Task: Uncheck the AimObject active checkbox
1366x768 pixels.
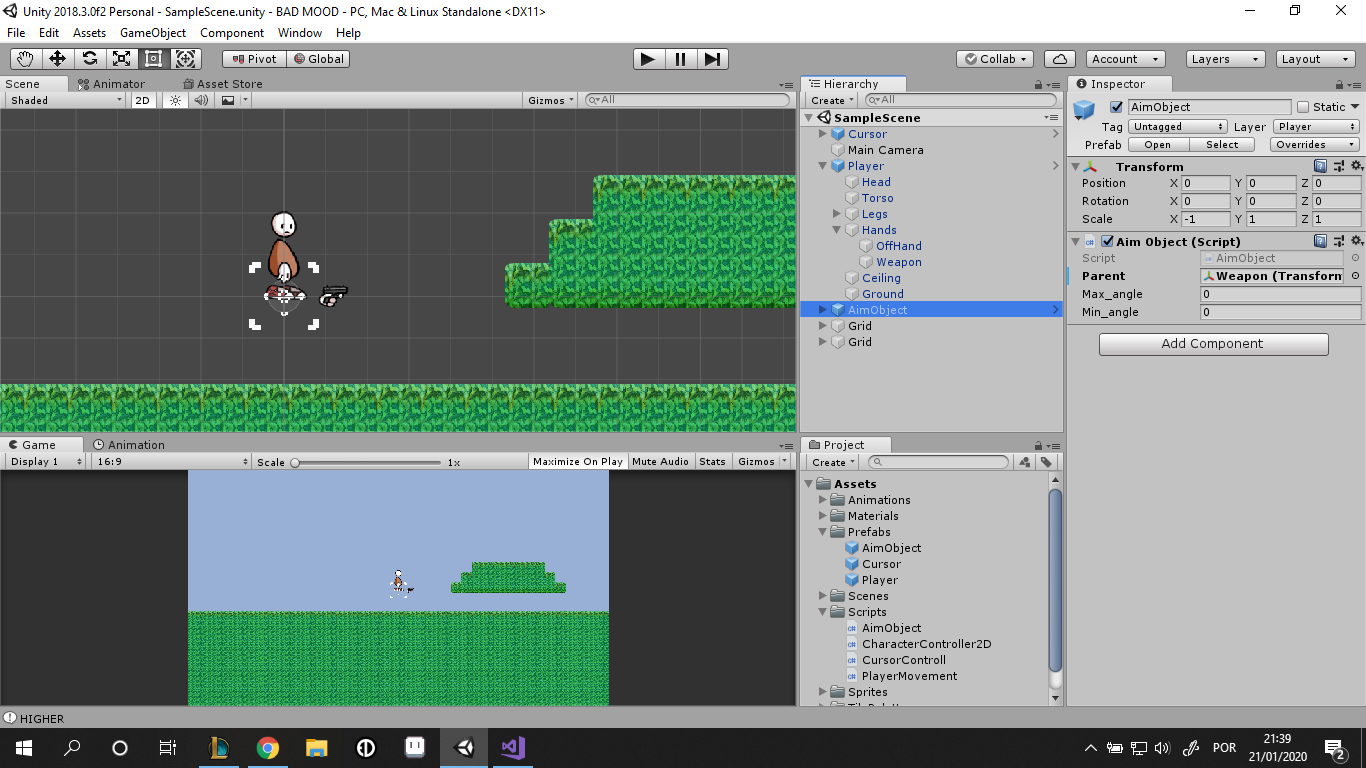Action: click(1116, 107)
